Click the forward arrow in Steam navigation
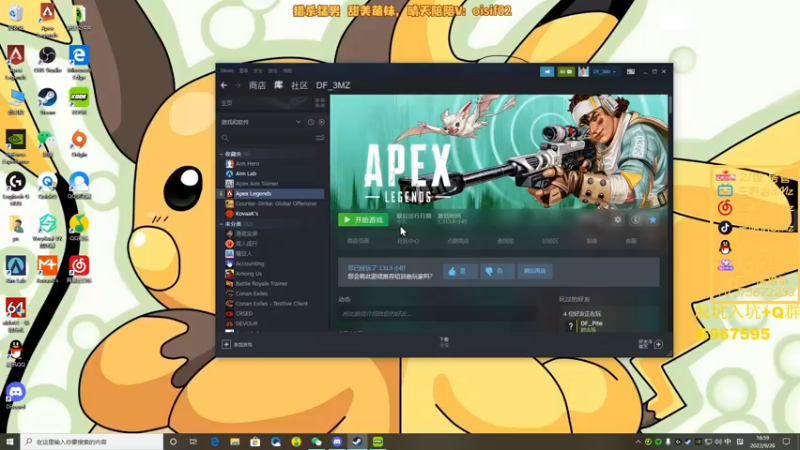This screenshot has height=450, width=800. point(237,85)
